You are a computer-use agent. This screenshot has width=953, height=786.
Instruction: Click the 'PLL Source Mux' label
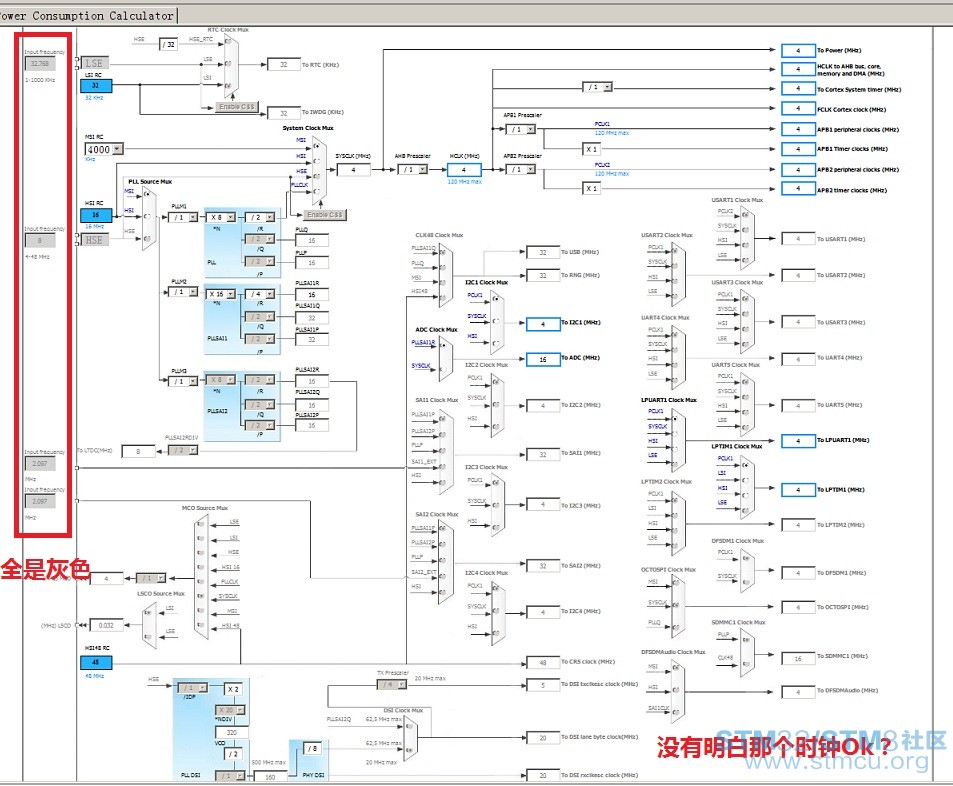pos(150,182)
